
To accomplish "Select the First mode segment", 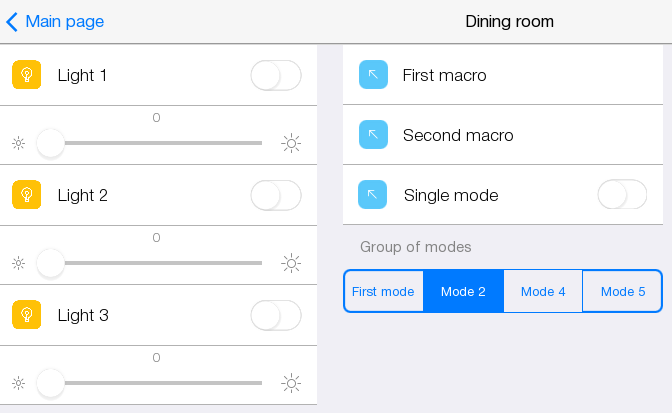I will 383,291.
